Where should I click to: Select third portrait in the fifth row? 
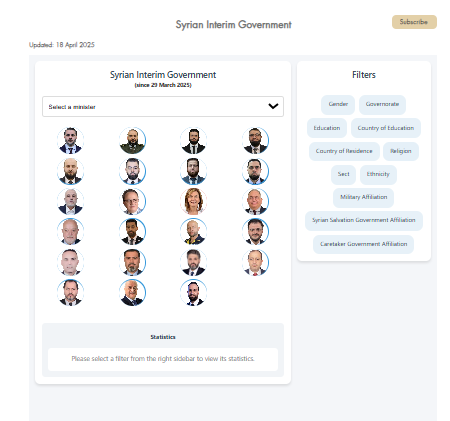click(193, 262)
